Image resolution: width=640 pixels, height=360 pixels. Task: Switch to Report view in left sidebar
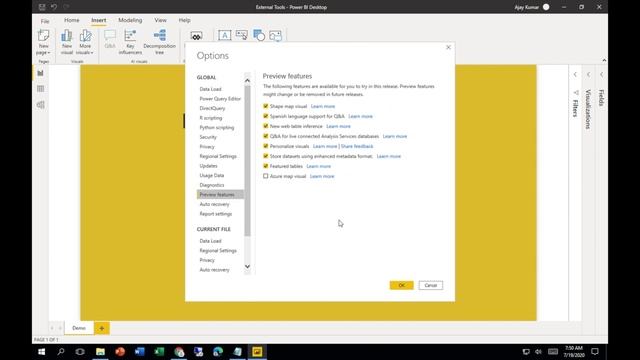point(40,73)
